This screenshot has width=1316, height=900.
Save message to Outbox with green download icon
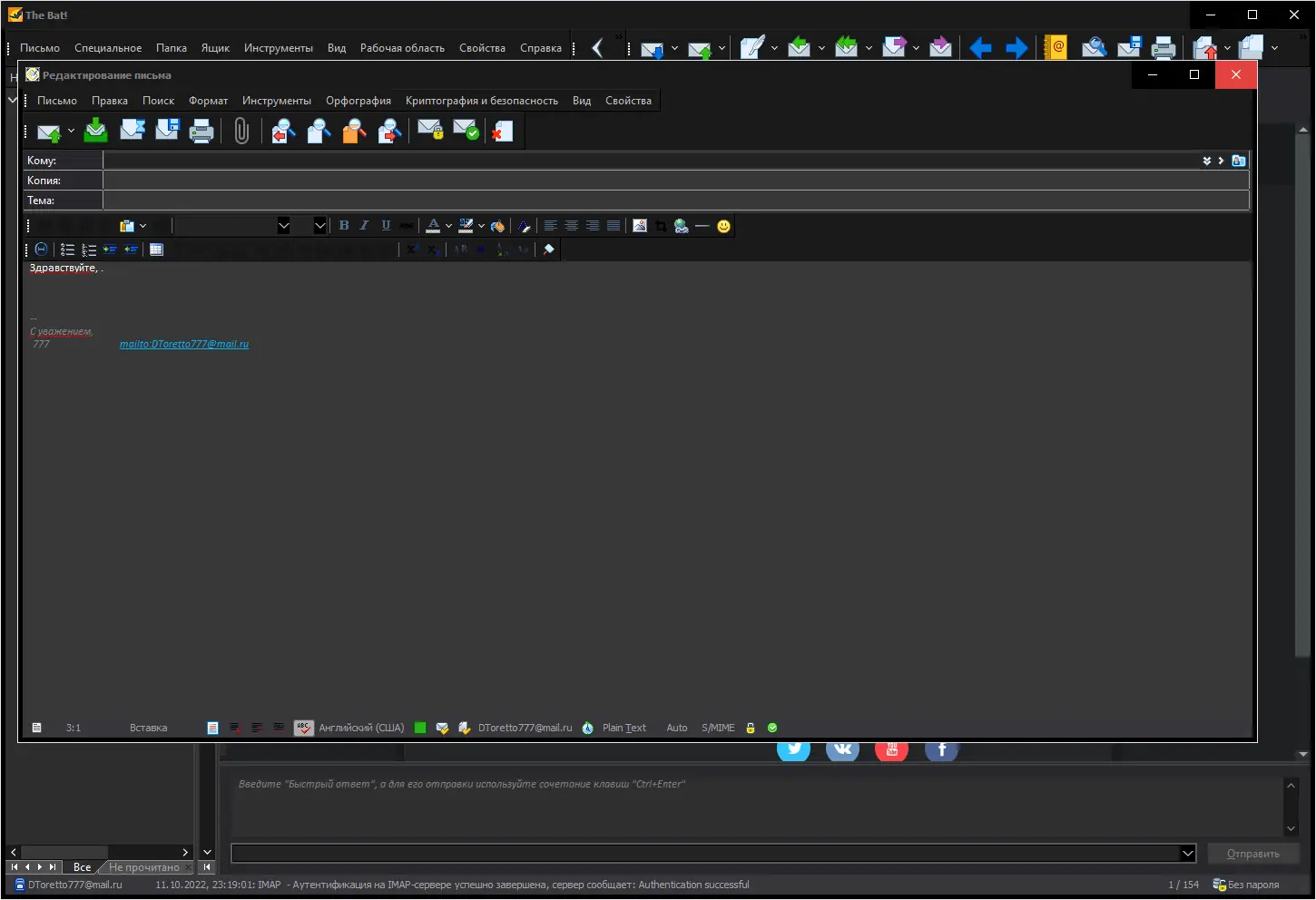tap(95, 132)
